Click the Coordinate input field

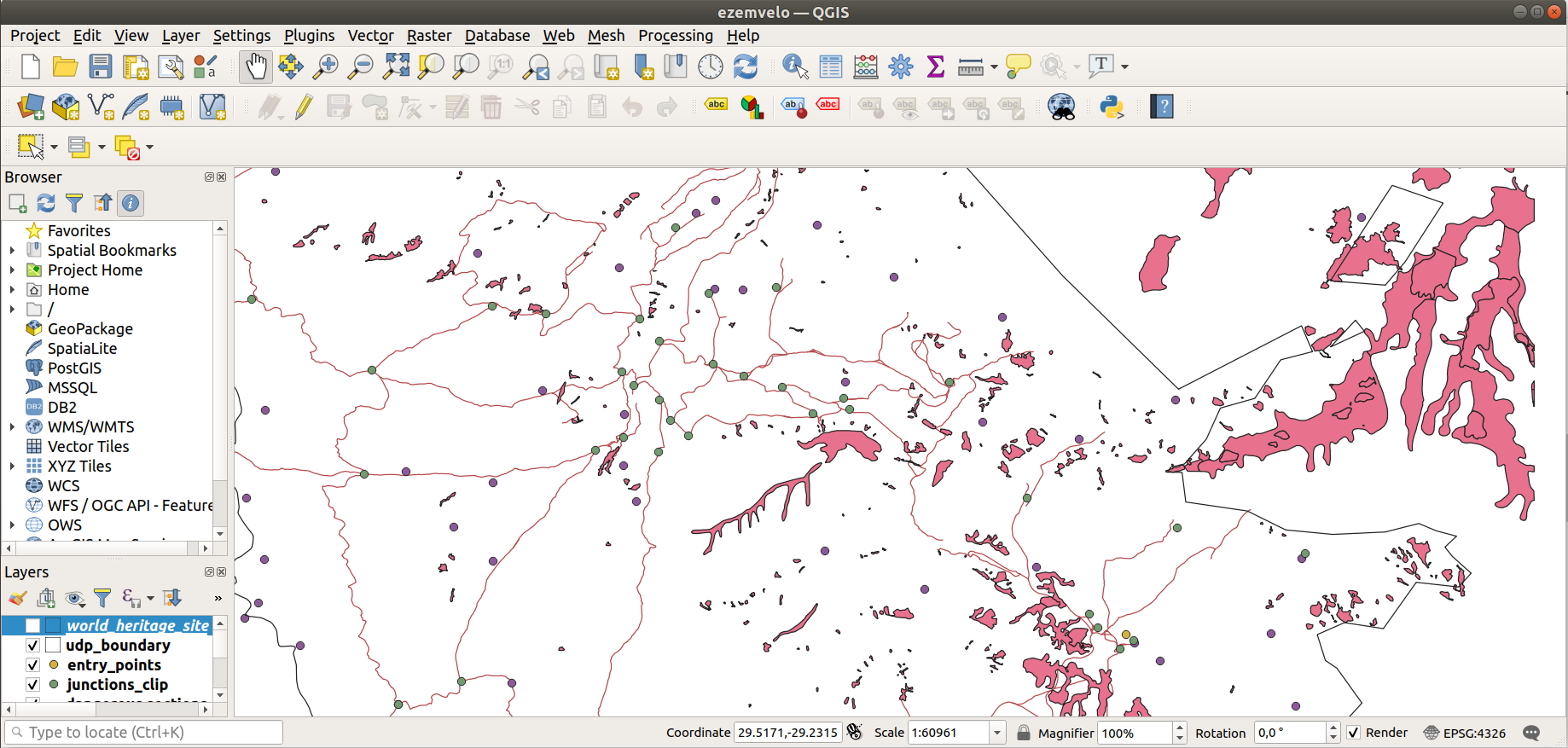point(787,733)
